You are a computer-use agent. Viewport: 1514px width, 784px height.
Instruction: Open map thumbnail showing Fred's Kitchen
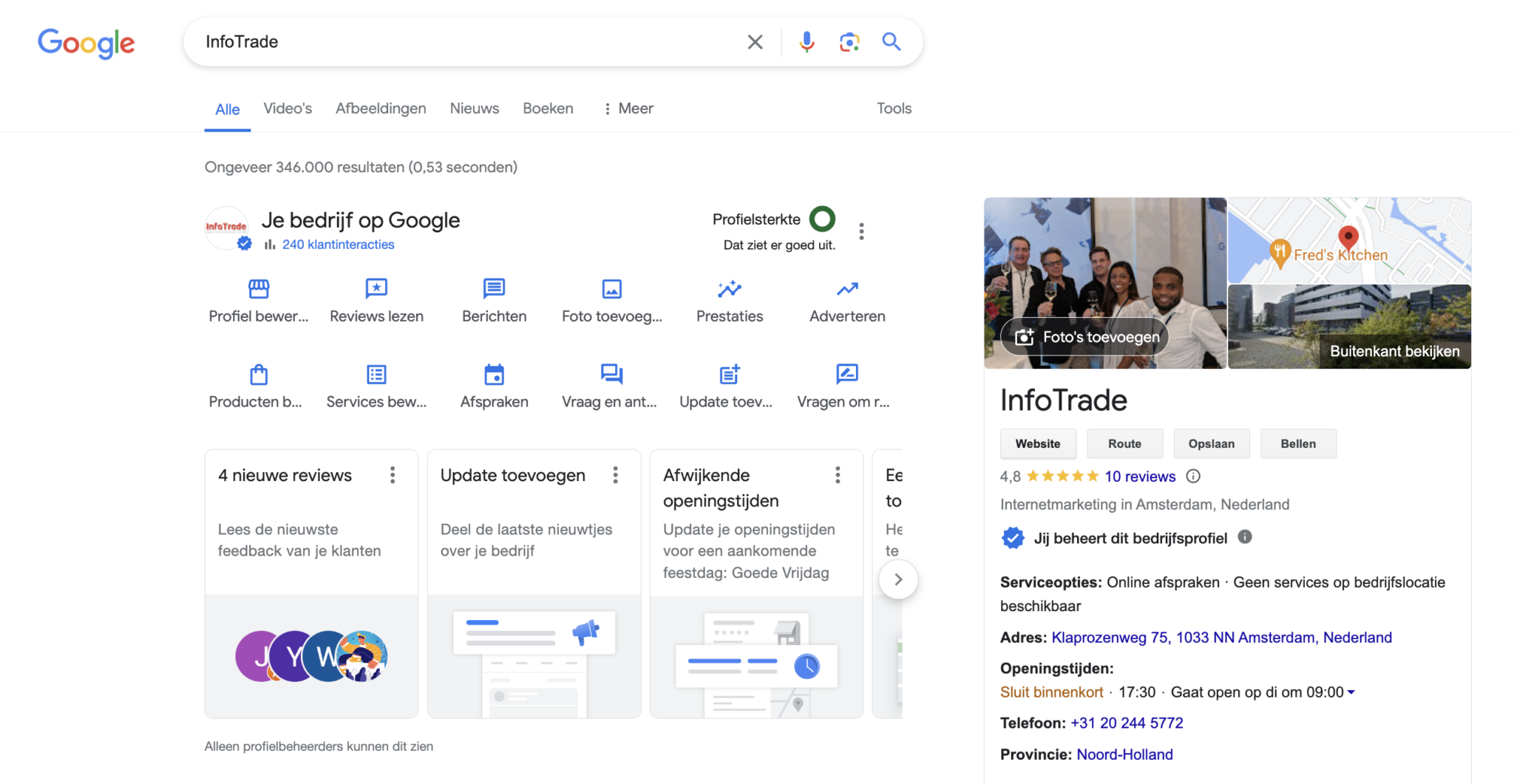1349,240
